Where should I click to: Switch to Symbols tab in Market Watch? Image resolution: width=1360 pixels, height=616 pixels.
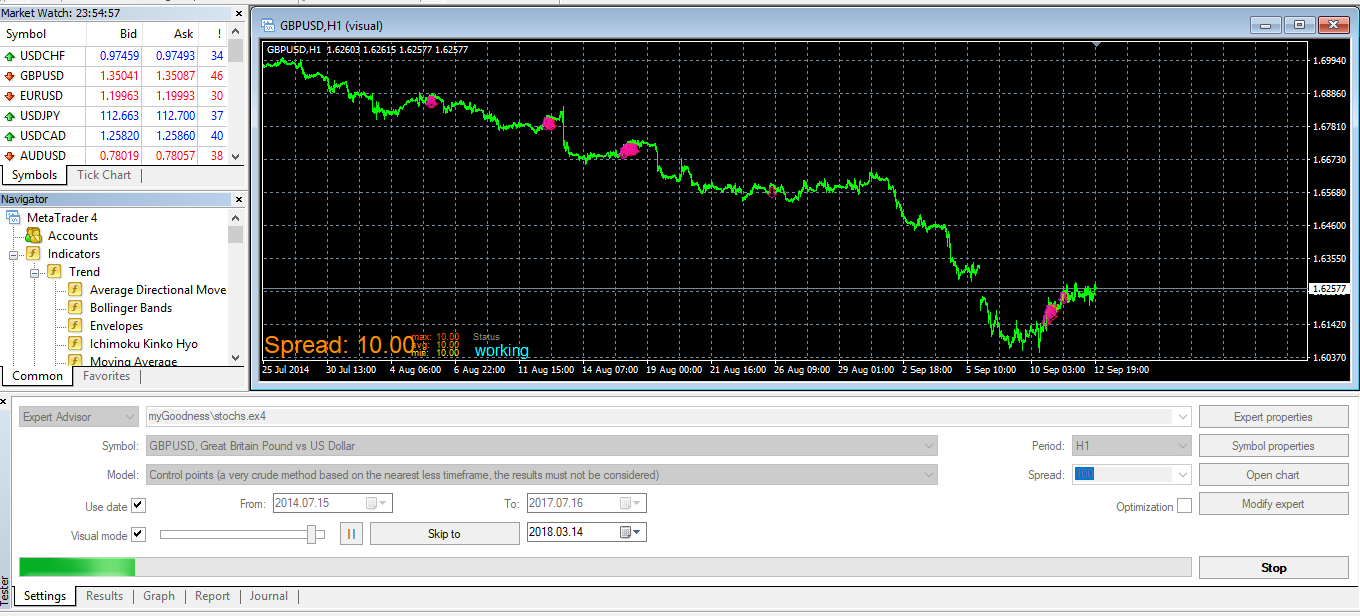(x=34, y=175)
